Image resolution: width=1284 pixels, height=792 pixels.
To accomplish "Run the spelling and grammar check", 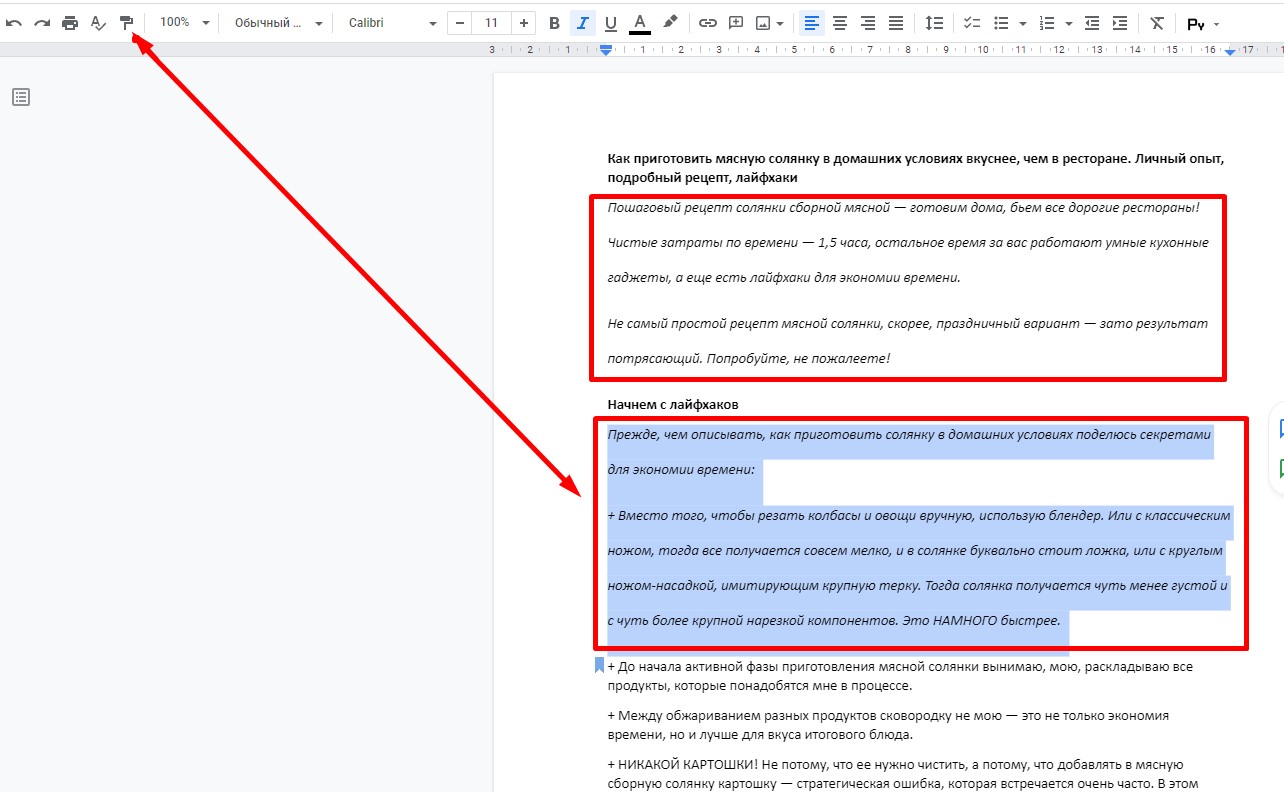I will coord(98,23).
